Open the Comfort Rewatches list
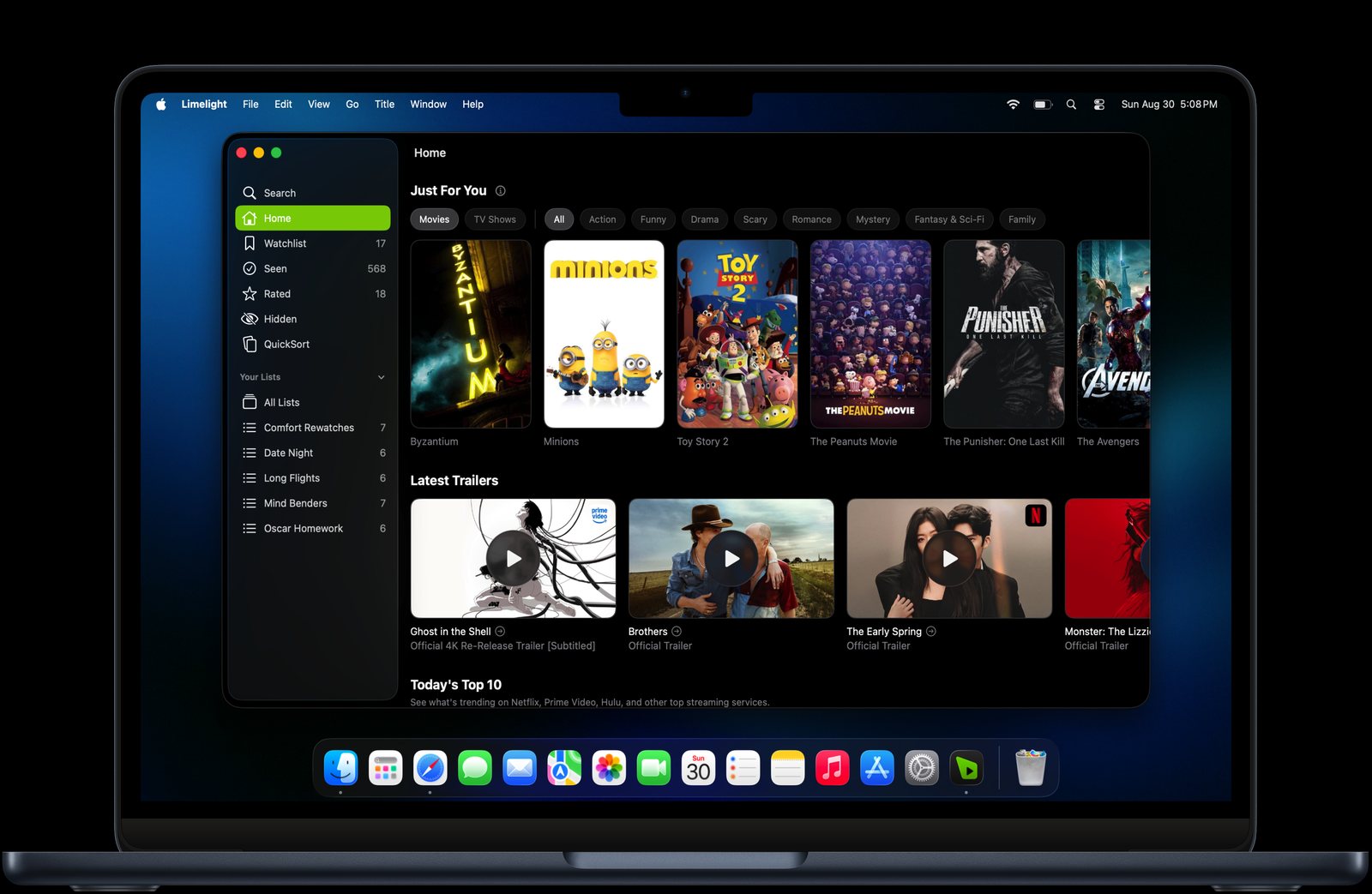The height and width of the screenshot is (894, 1372). tap(313, 428)
